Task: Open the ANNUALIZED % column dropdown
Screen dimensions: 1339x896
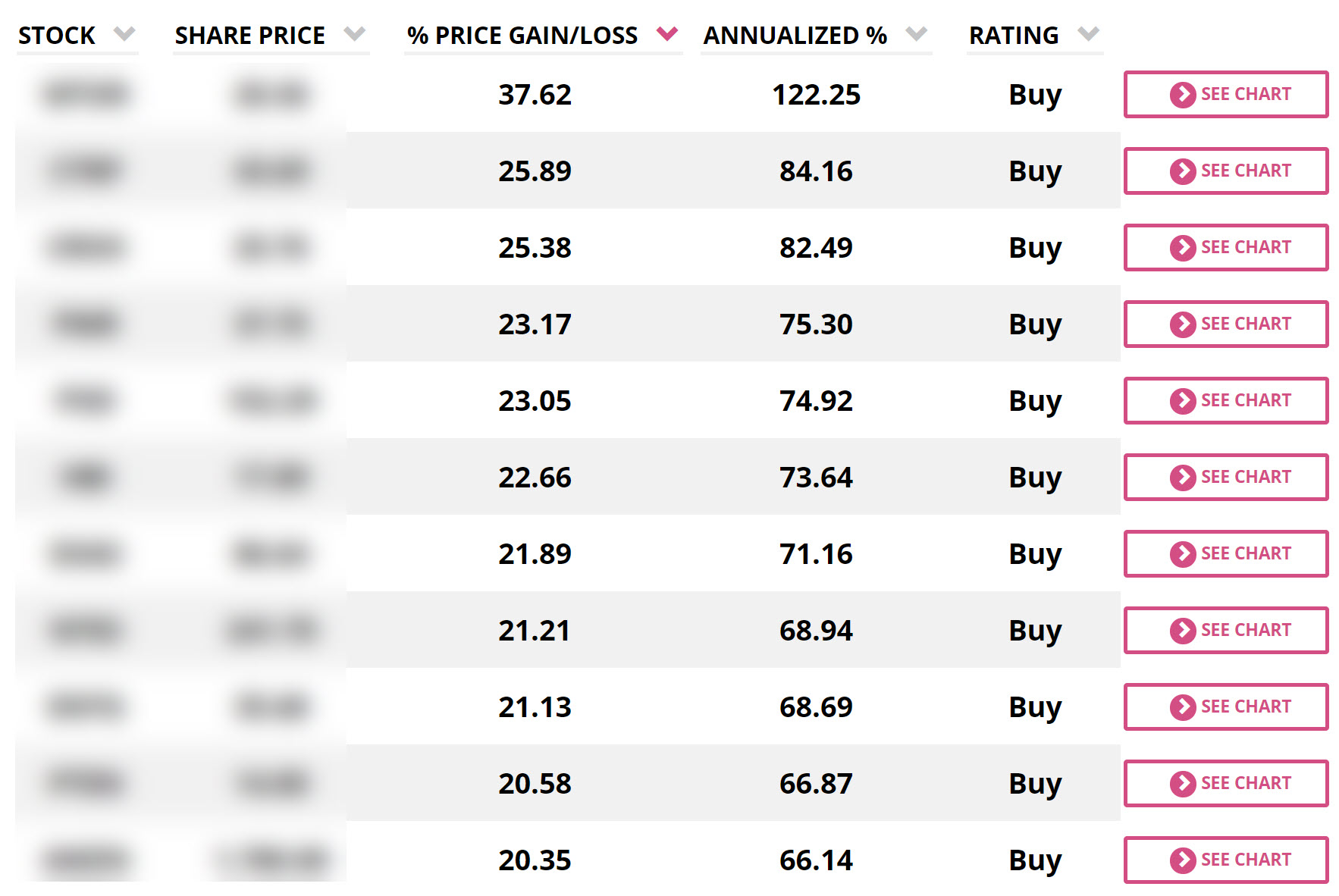Action: pos(917,33)
